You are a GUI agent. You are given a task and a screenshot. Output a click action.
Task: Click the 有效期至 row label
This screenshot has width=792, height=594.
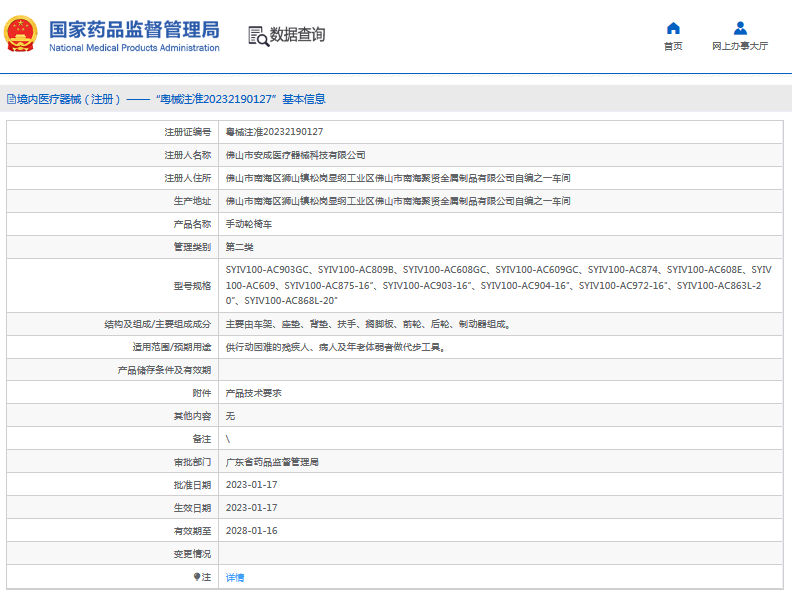[x=192, y=531]
